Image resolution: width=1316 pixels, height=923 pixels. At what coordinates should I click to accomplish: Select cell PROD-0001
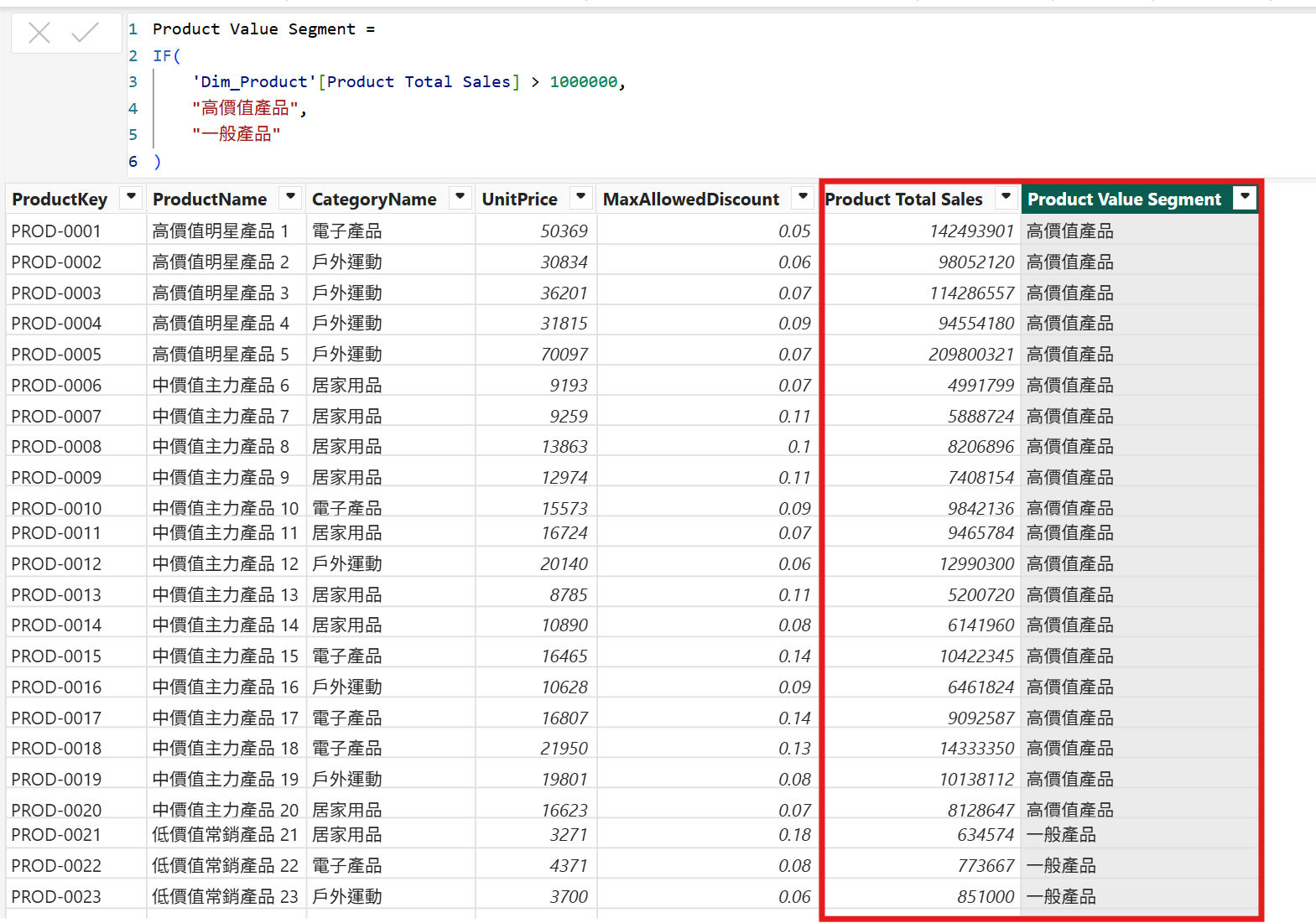pos(56,231)
